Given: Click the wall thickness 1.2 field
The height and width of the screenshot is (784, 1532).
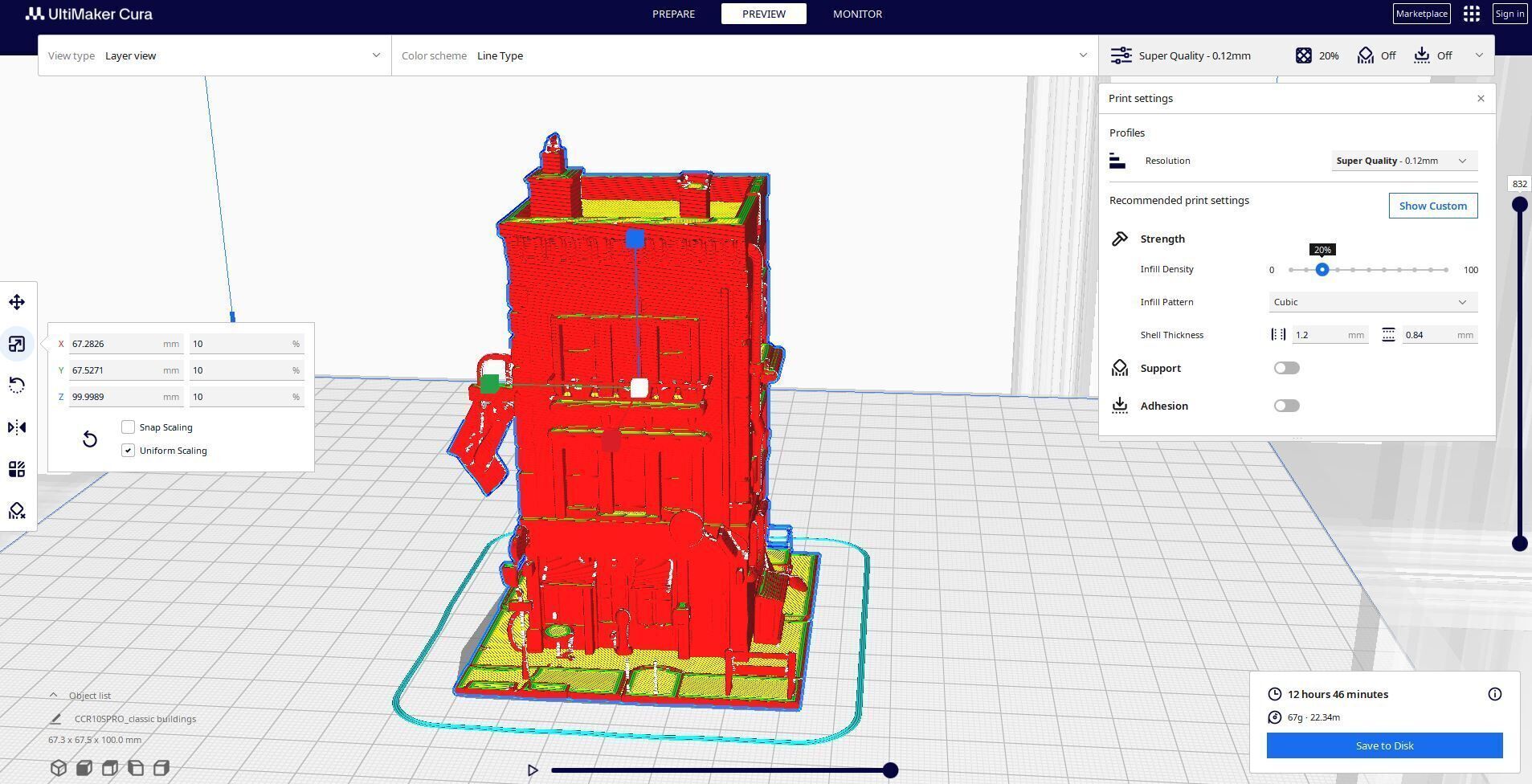Looking at the screenshot, I should coord(1330,335).
